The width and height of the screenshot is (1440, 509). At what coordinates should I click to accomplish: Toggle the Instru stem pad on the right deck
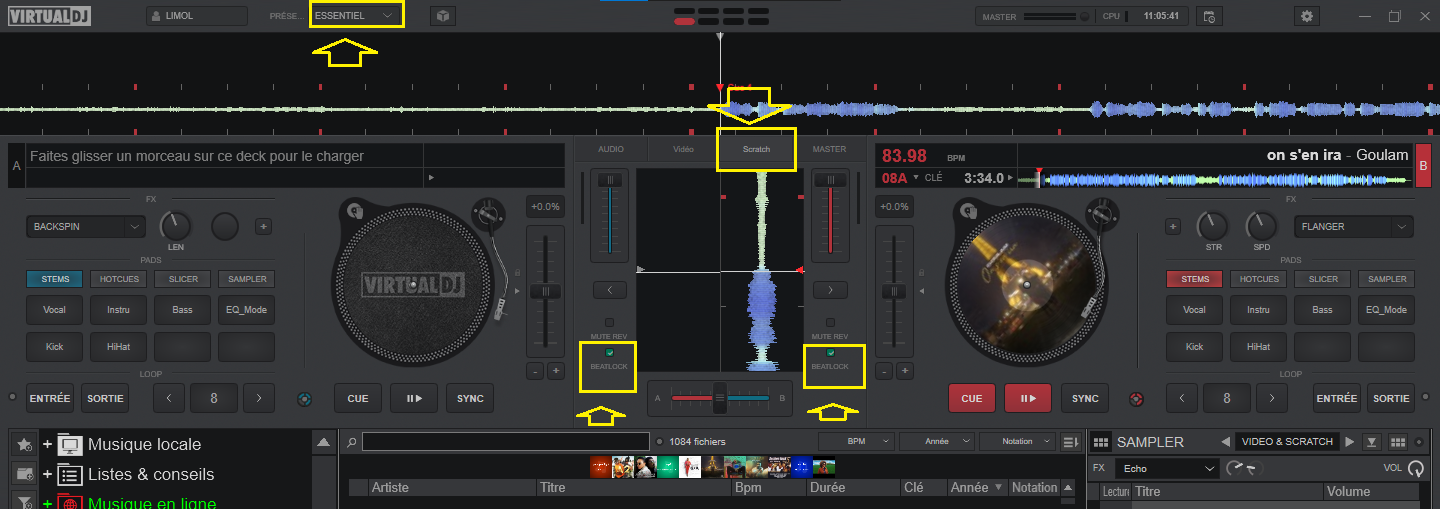pos(1259,310)
